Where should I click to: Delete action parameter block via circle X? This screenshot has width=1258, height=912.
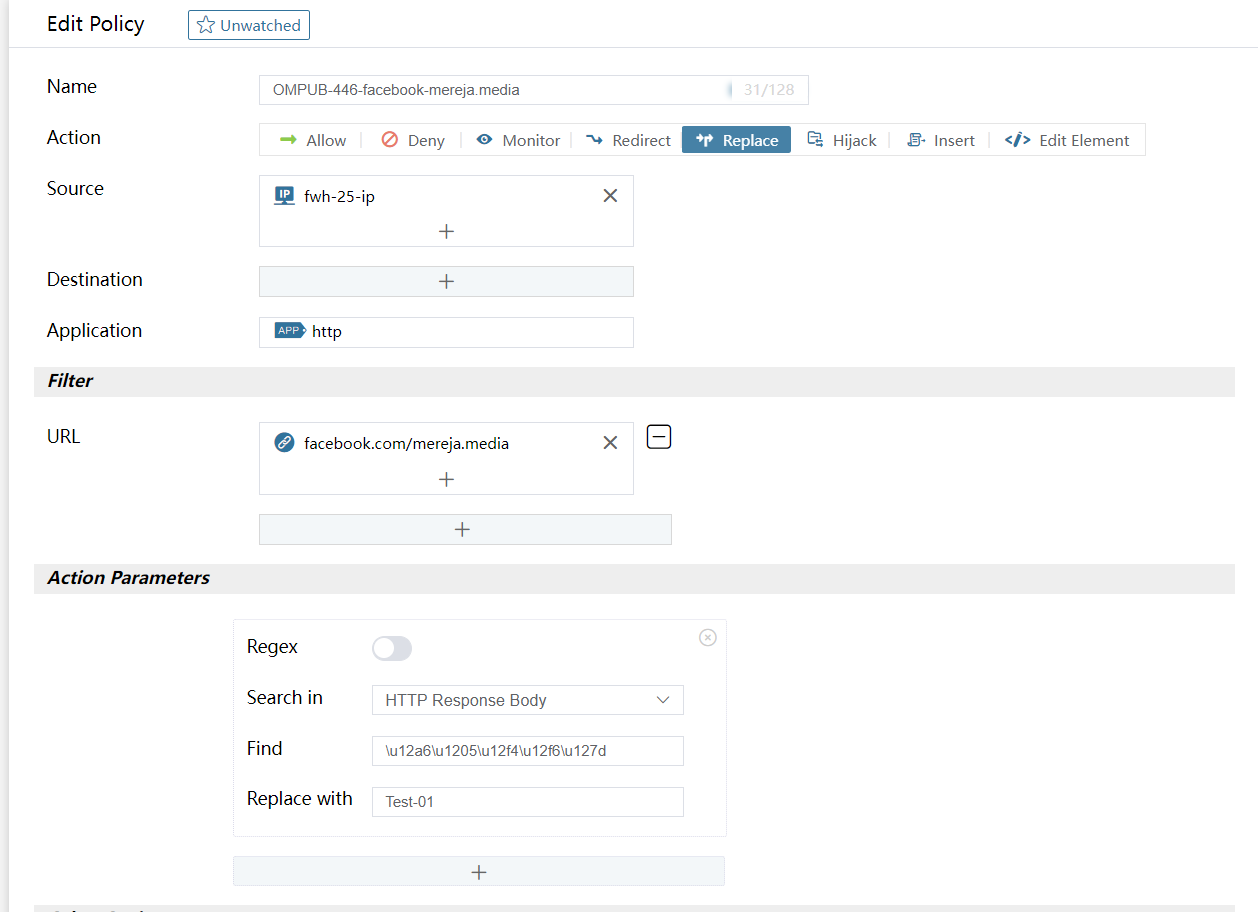[708, 637]
